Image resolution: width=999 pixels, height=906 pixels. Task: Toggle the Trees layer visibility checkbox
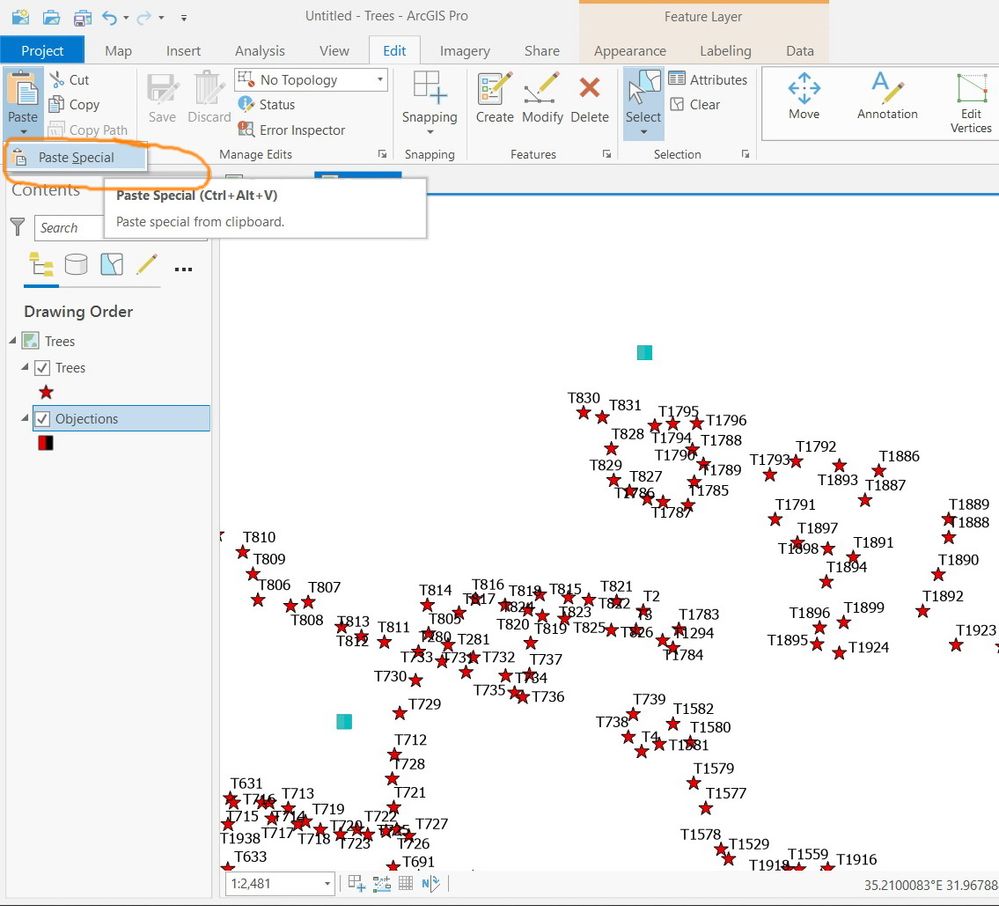point(42,368)
